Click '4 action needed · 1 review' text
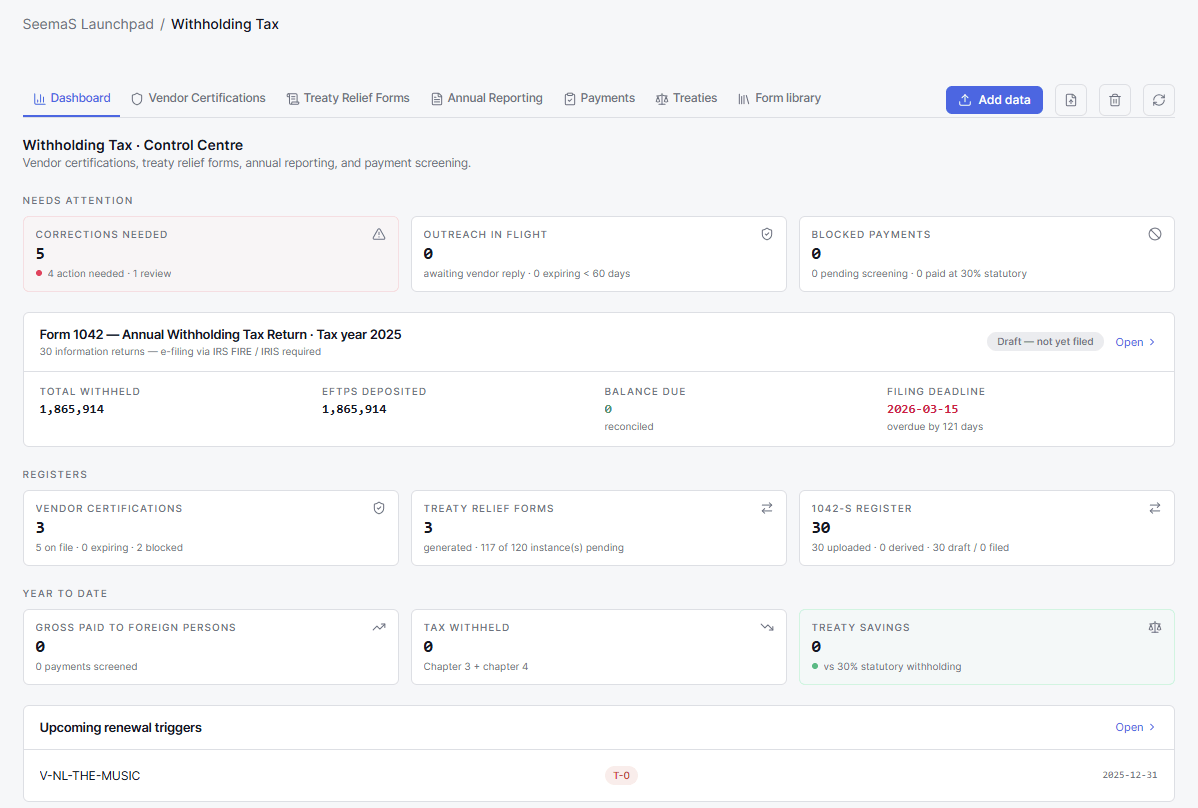This screenshot has height=808, width=1198. tap(109, 273)
